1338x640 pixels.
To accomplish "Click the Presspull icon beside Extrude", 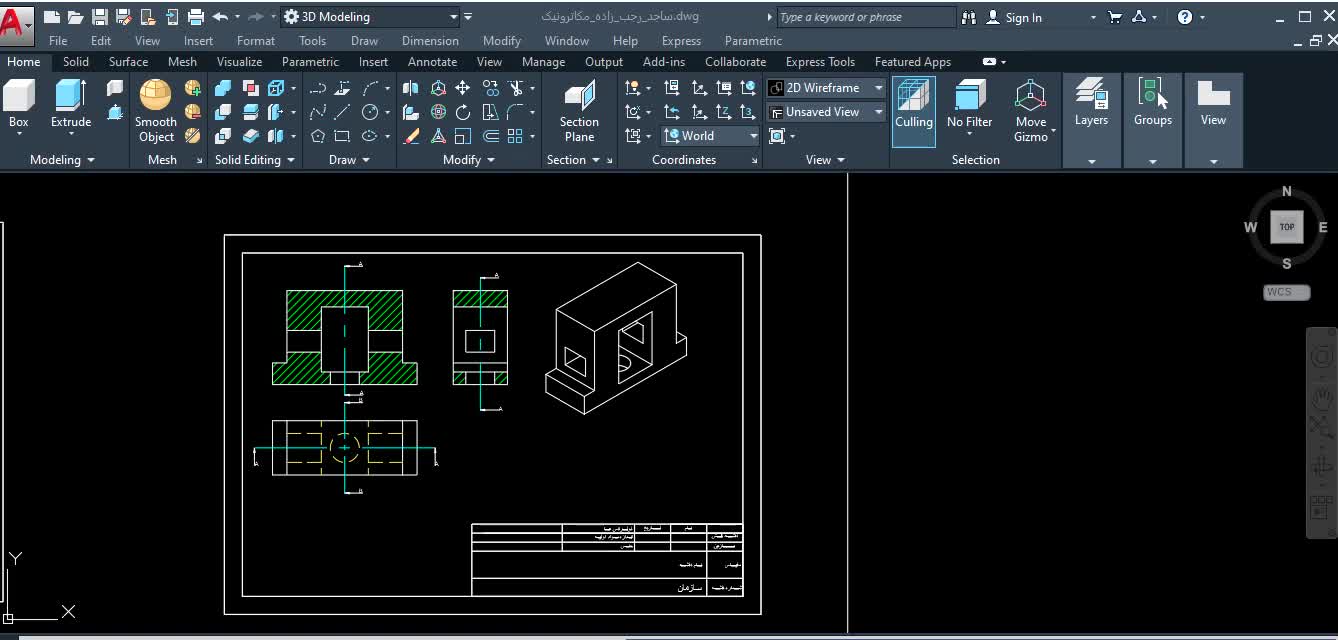I will click(x=115, y=111).
